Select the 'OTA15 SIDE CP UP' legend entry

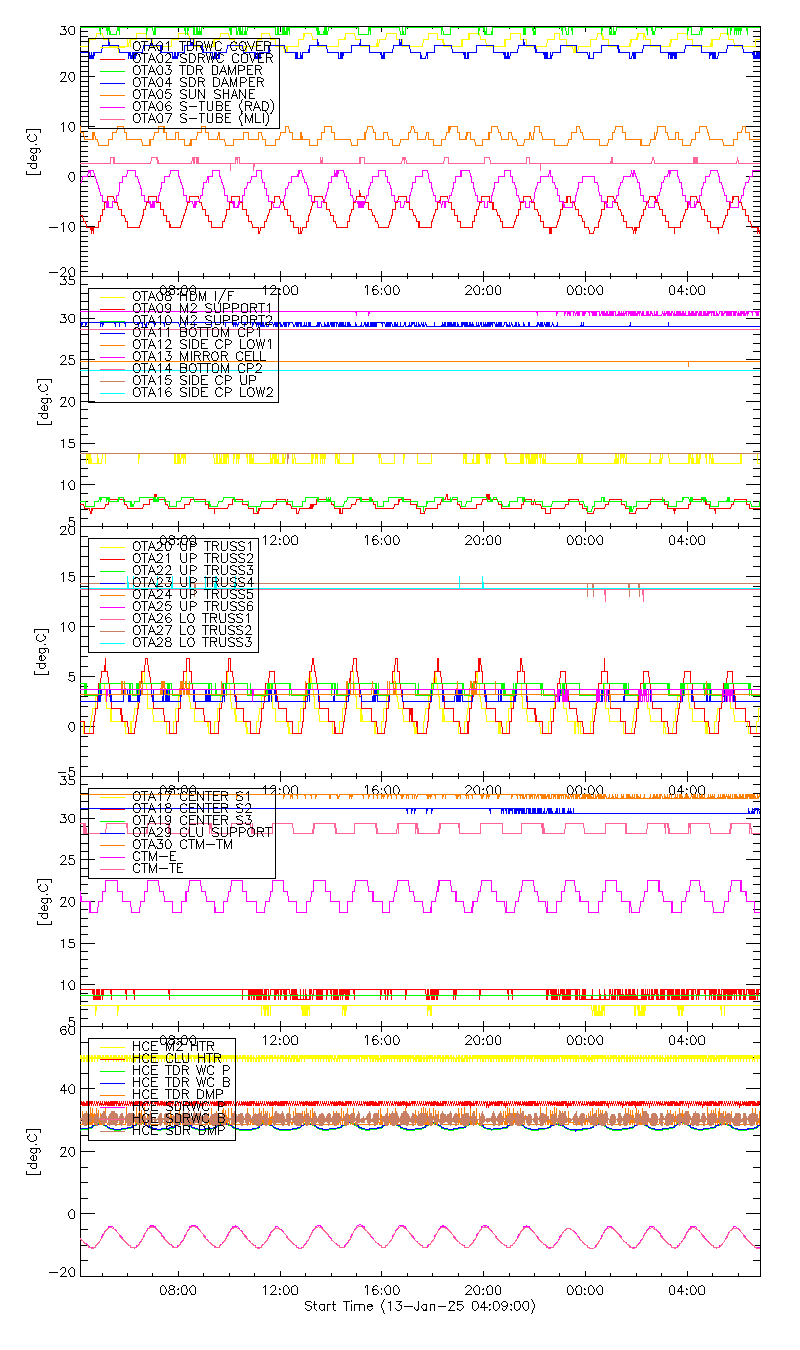point(194,379)
